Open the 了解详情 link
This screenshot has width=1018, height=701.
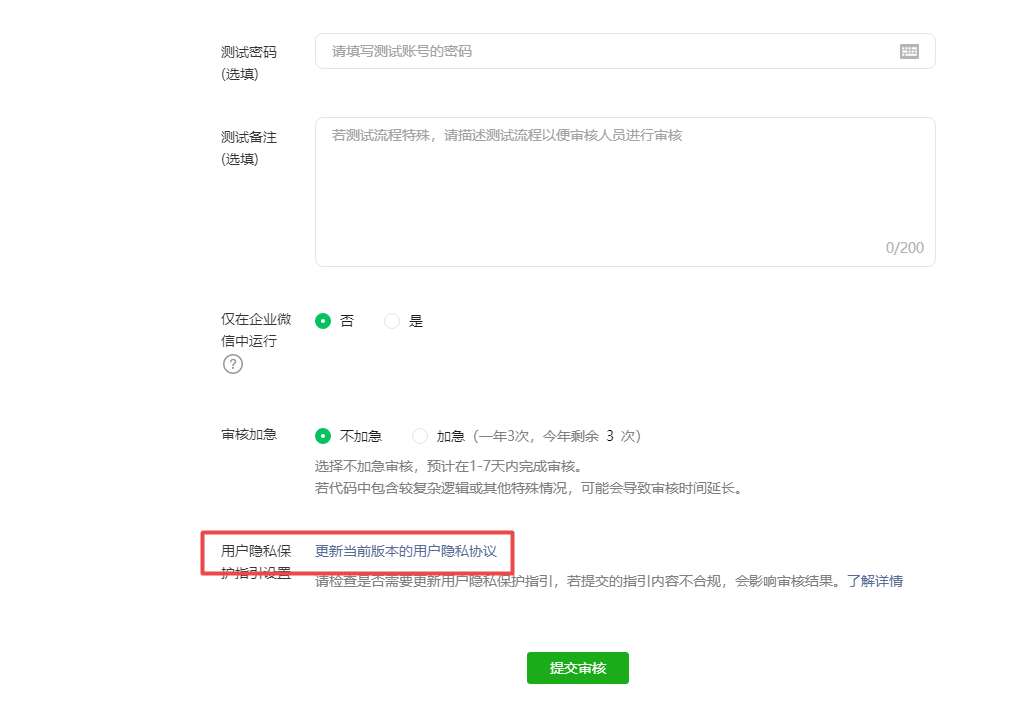tap(875, 581)
